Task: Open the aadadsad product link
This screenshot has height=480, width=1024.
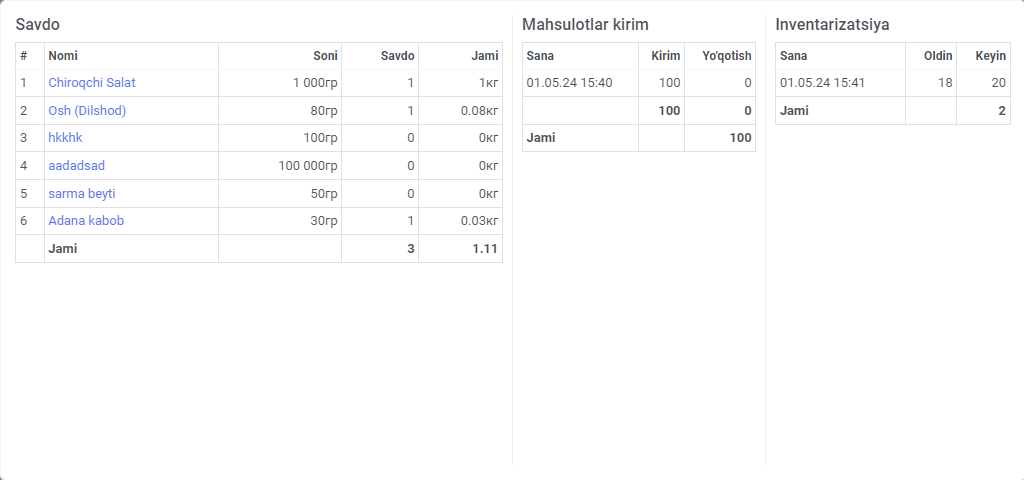Action: coord(76,166)
